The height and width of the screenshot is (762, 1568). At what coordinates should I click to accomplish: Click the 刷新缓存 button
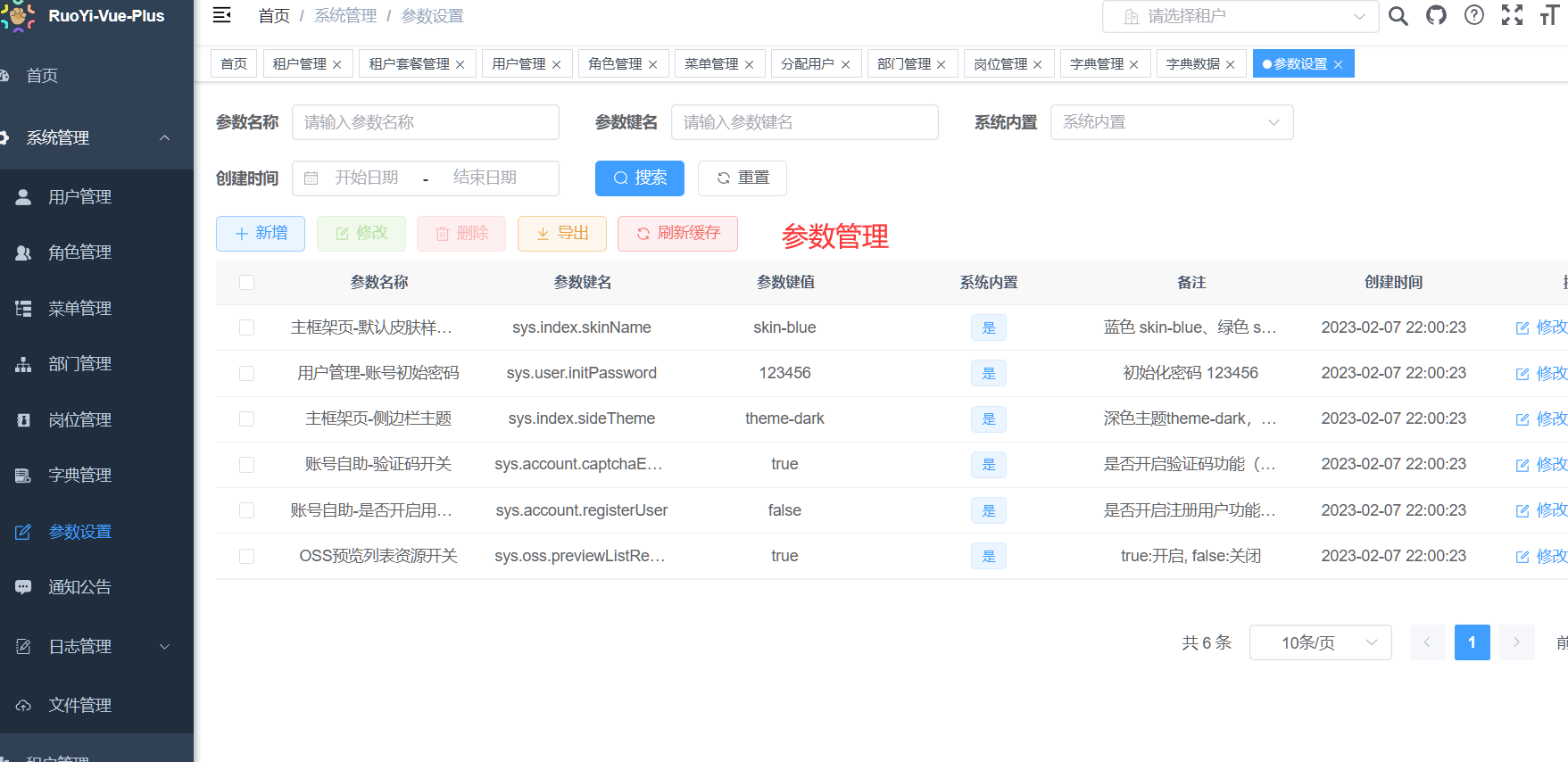coord(677,234)
